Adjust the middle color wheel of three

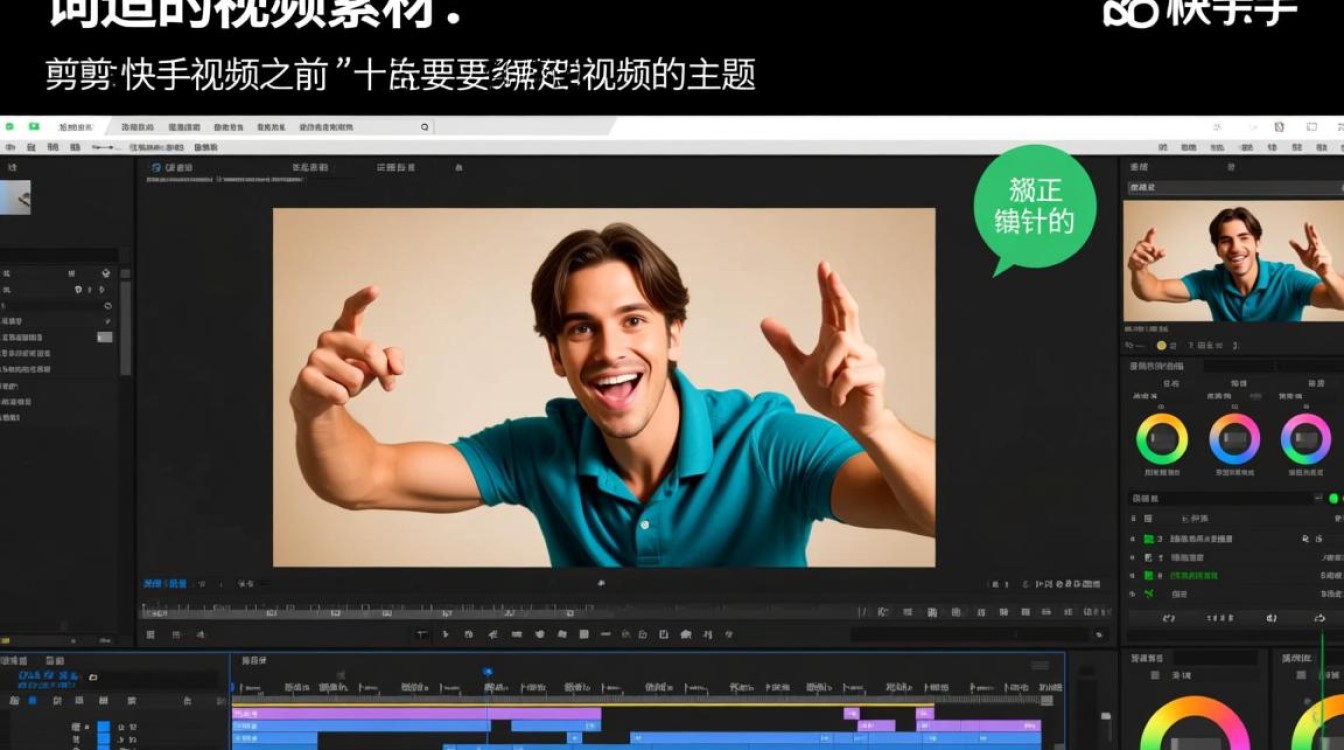[x=1234, y=439]
